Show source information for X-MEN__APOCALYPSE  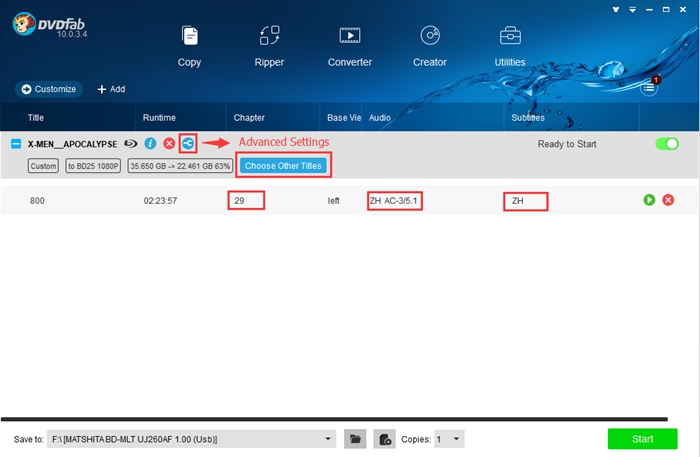point(150,143)
